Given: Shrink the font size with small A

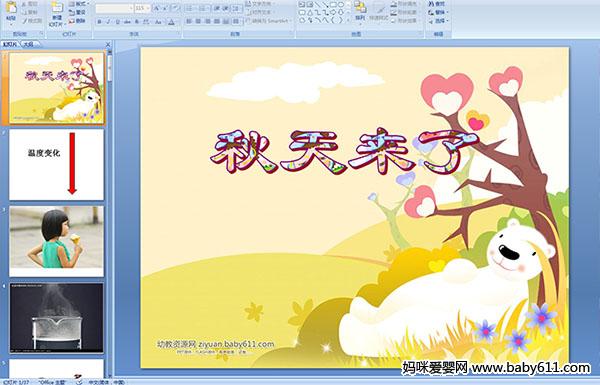Looking at the screenshot, I should click(x=165, y=8).
